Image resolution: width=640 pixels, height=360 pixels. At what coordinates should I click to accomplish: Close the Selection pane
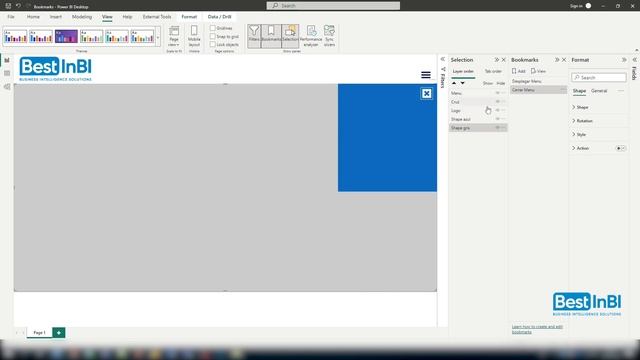coord(504,60)
